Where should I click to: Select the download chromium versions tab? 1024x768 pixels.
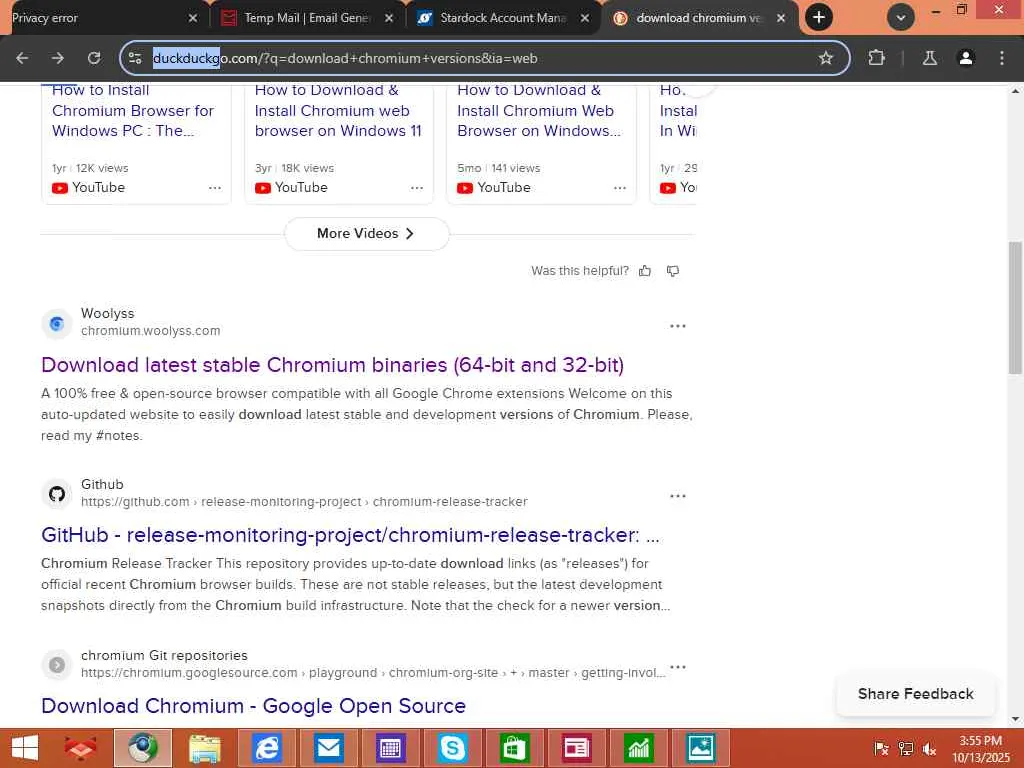pos(699,18)
